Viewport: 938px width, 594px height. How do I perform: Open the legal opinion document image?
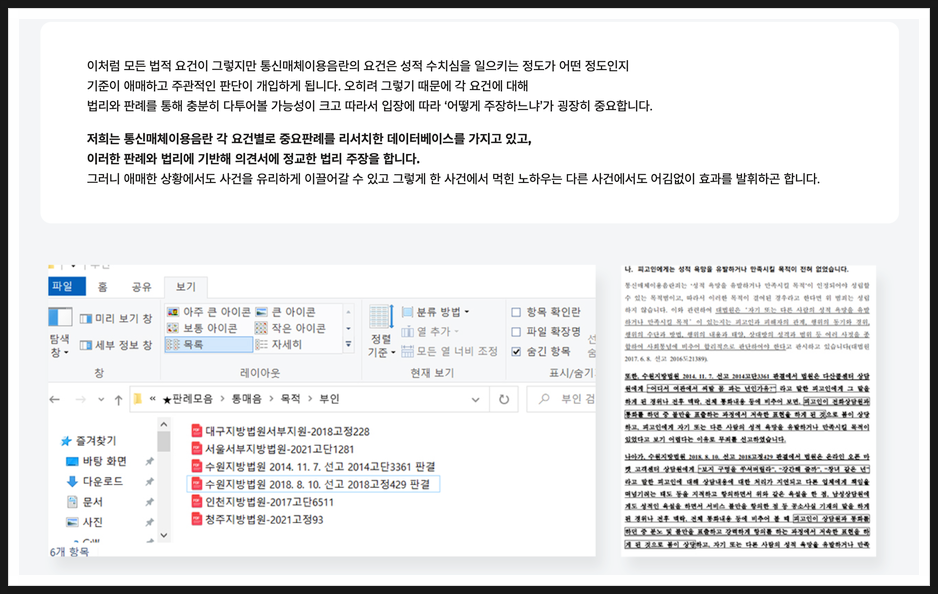point(748,410)
